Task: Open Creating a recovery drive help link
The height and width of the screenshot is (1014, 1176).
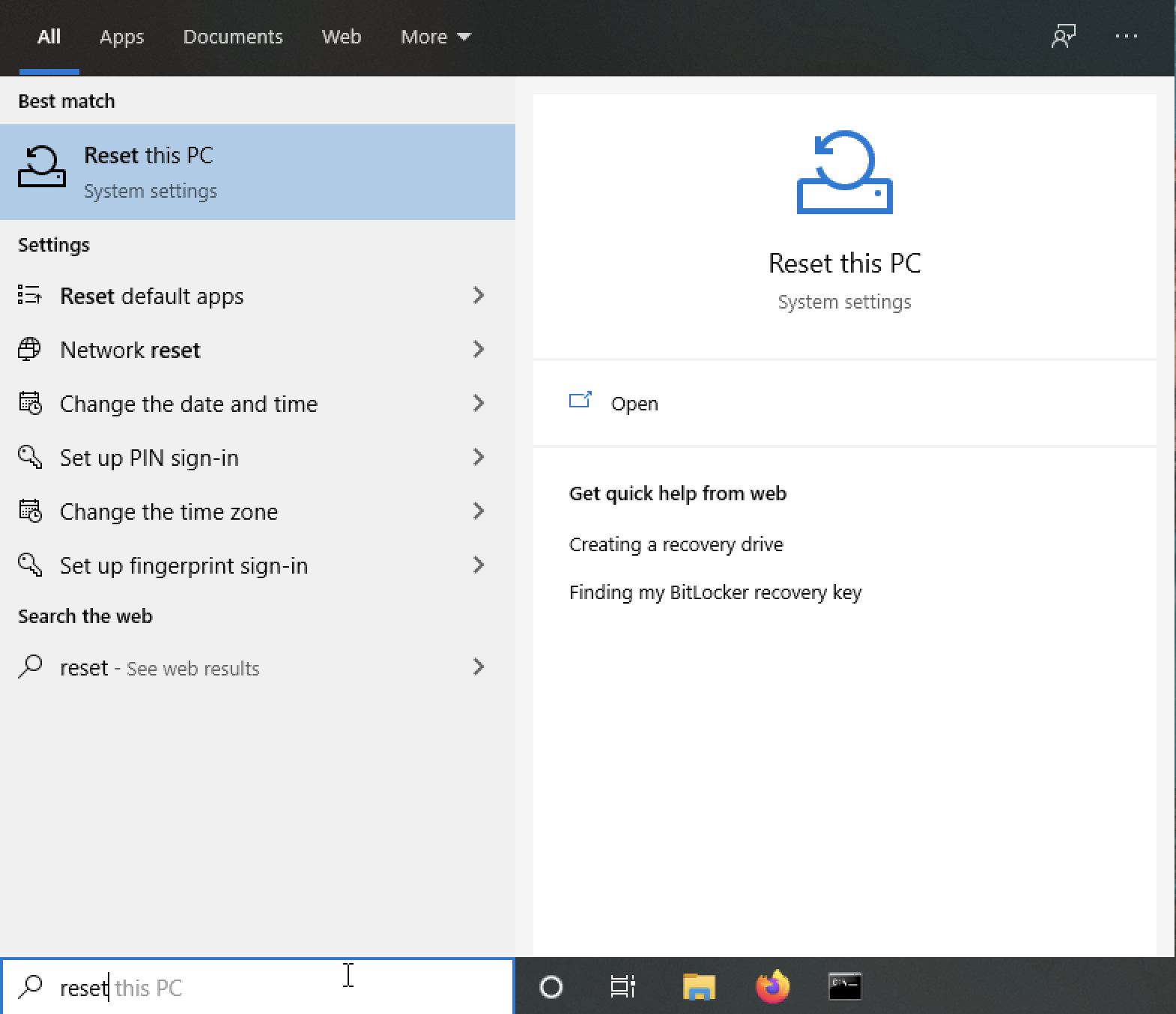Action: click(676, 544)
